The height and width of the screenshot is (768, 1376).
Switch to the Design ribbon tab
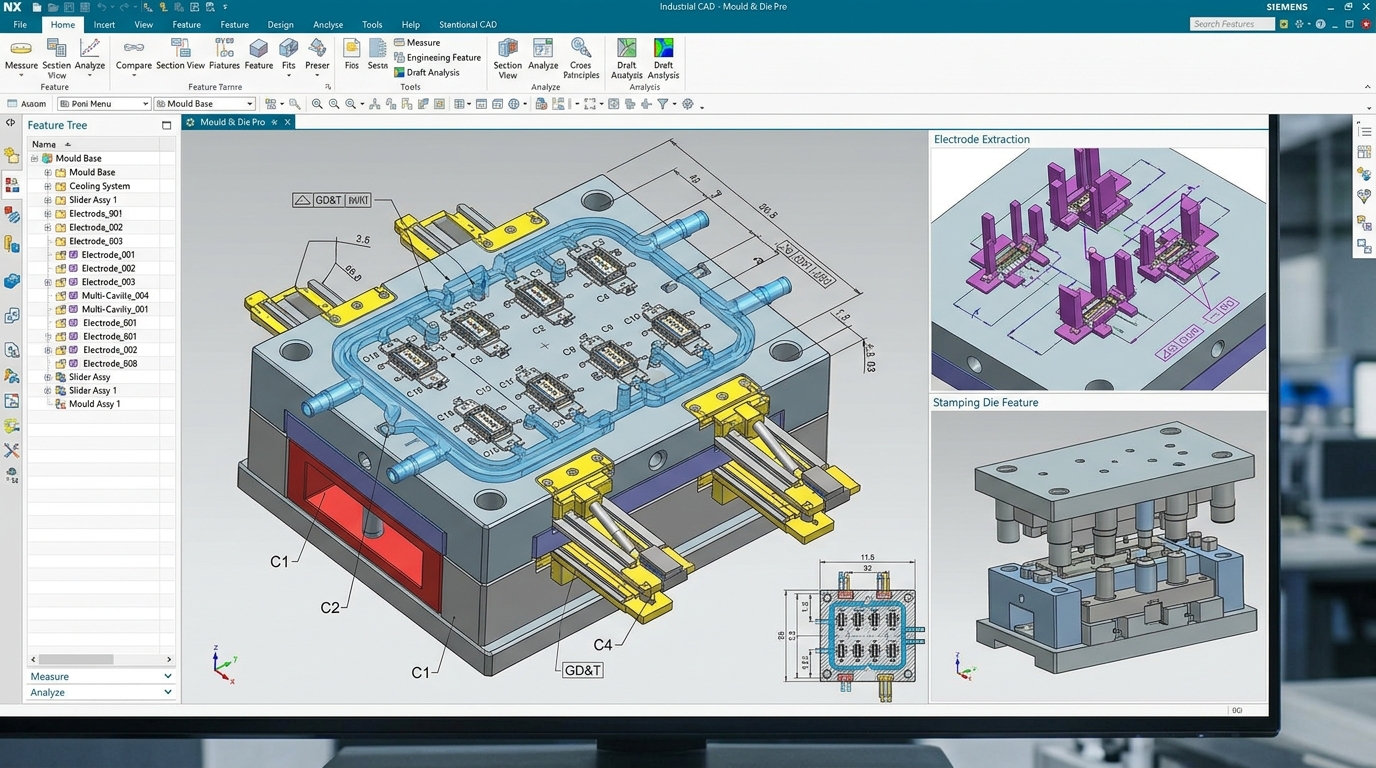[x=281, y=24]
